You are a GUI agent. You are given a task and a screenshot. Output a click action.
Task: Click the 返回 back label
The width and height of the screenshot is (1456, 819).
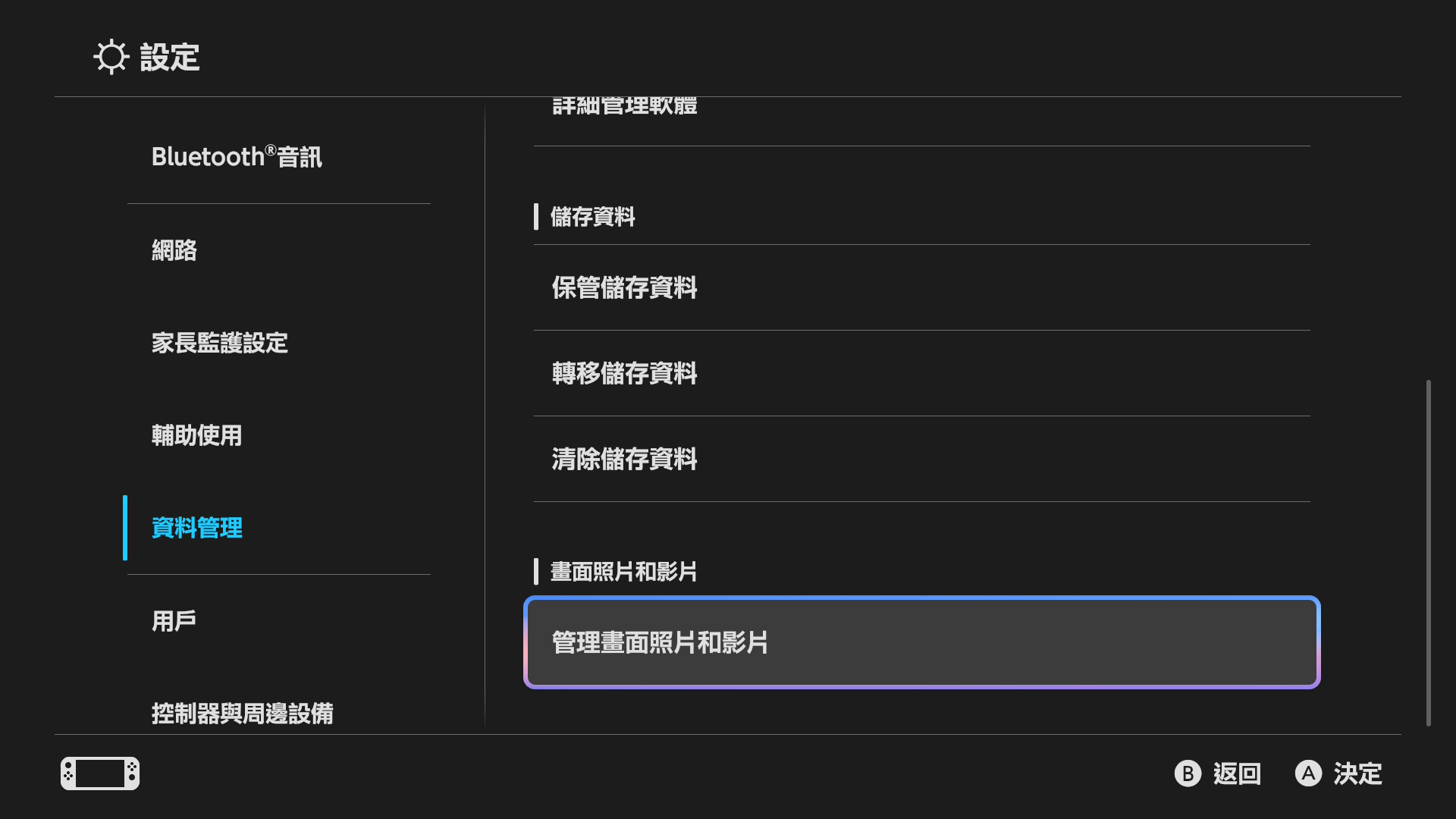pos(1236,773)
